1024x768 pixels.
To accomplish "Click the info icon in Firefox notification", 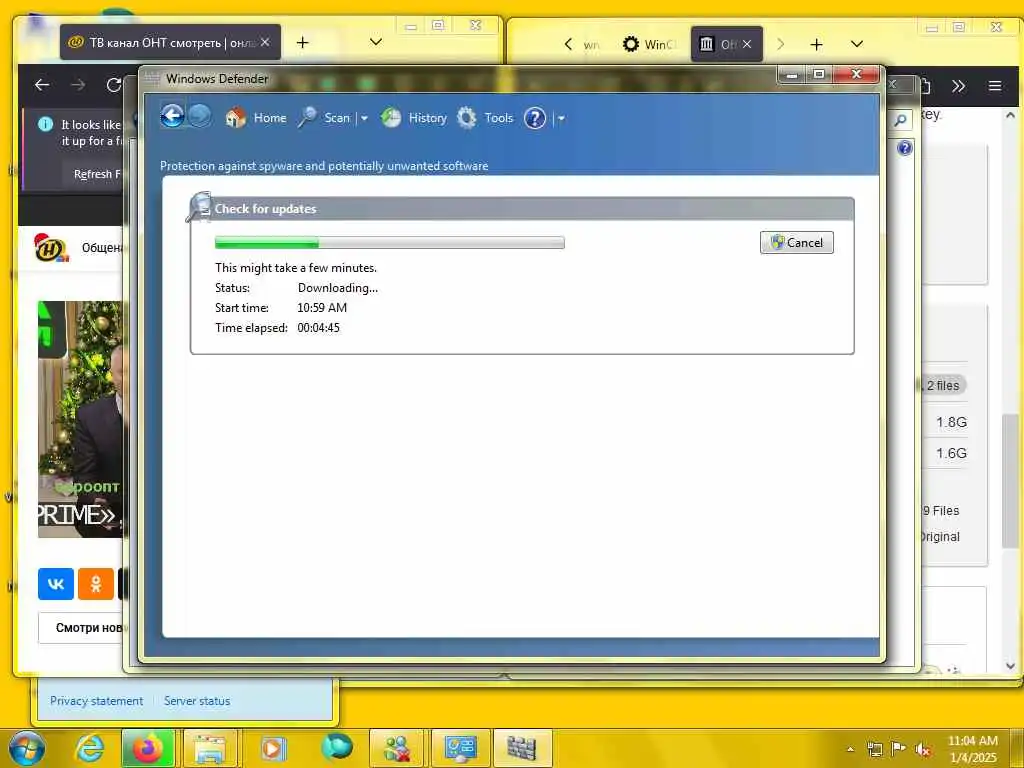I will tap(45, 124).
